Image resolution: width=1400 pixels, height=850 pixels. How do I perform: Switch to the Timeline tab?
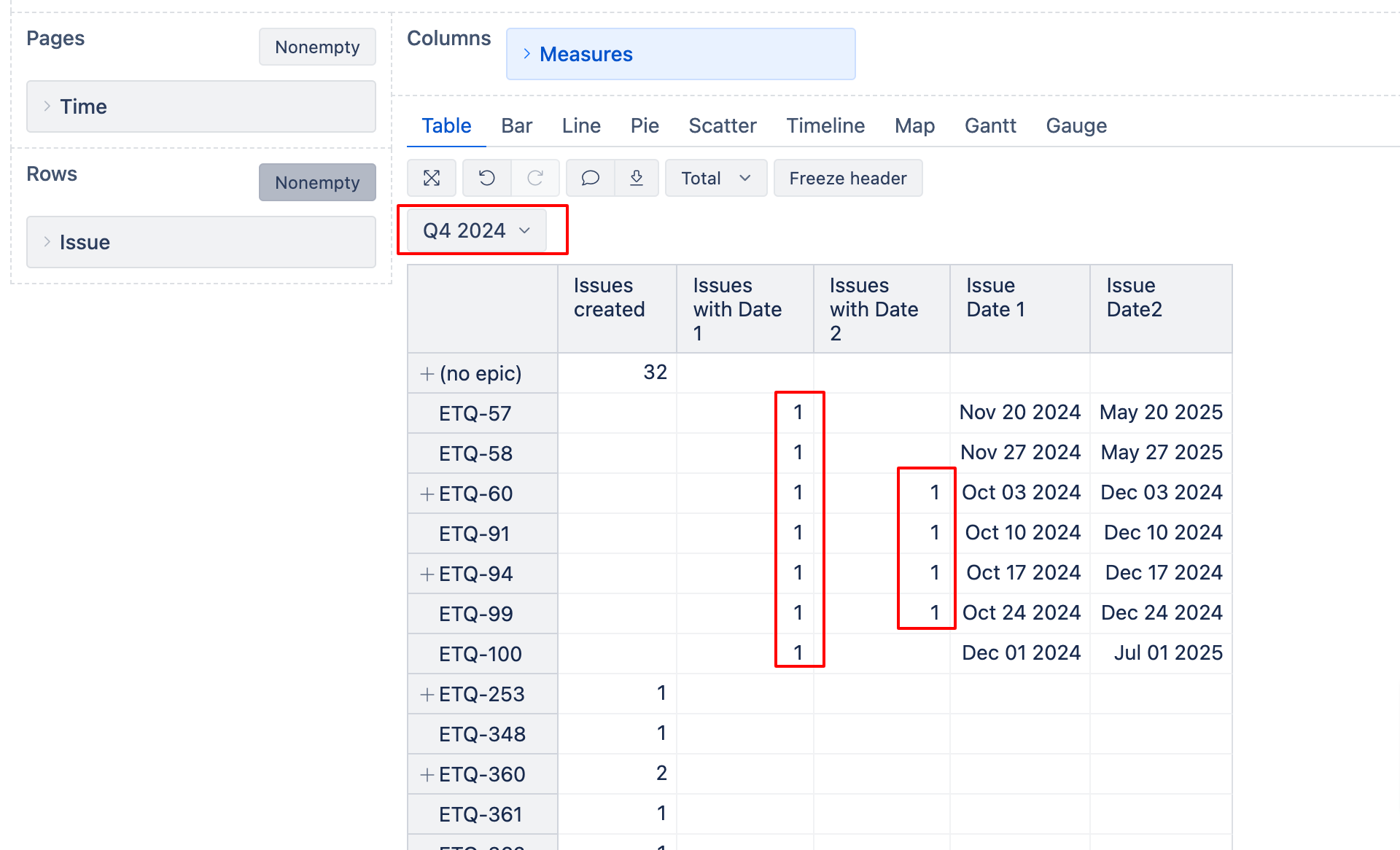pos(825,125)
